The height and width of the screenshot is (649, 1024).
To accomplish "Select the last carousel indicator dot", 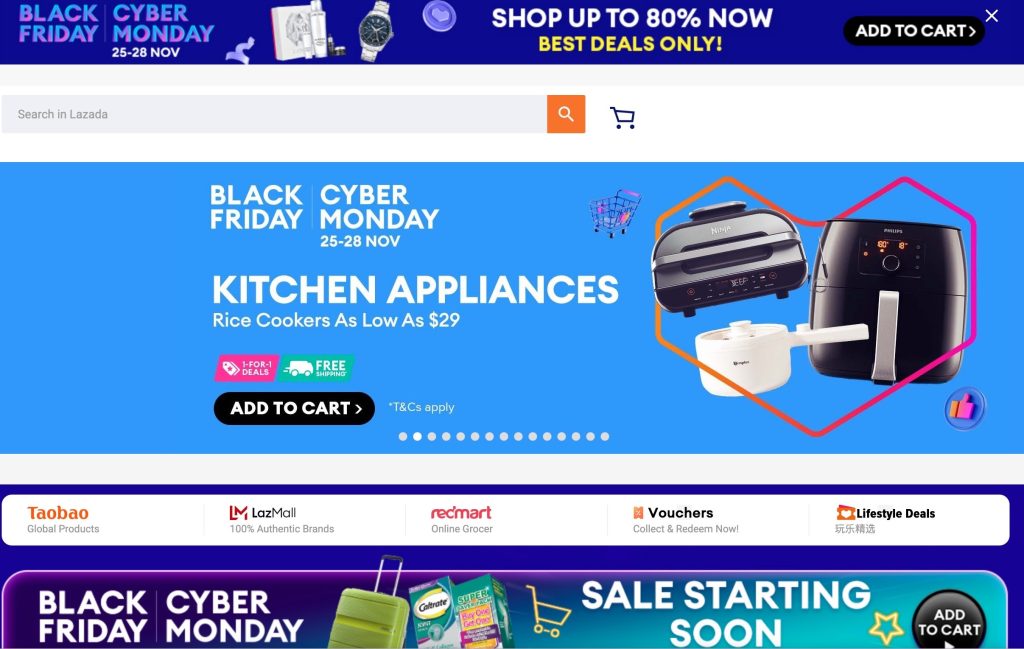I will pyautogui.click(x=605, y=436).
